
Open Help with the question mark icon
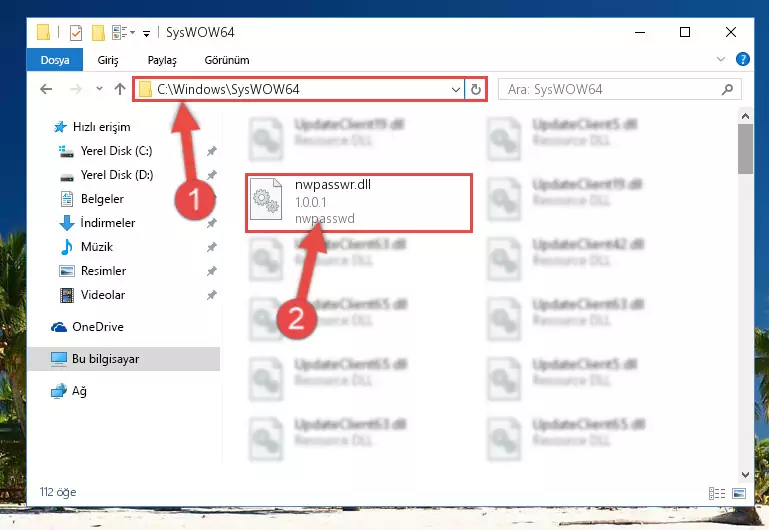tap(743, 59)
